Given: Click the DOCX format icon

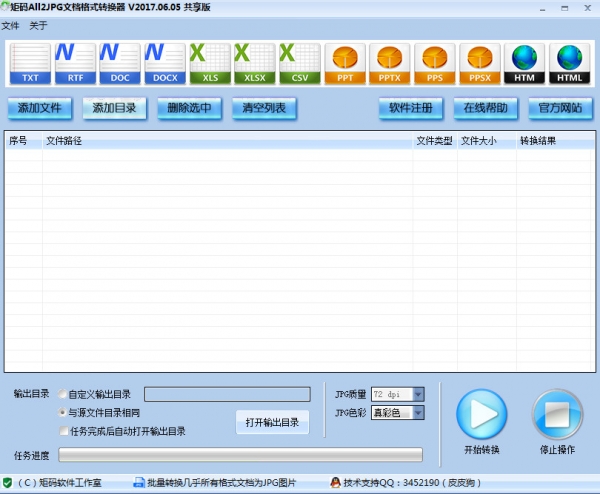Looking at the screenshot, I should 164,64.
